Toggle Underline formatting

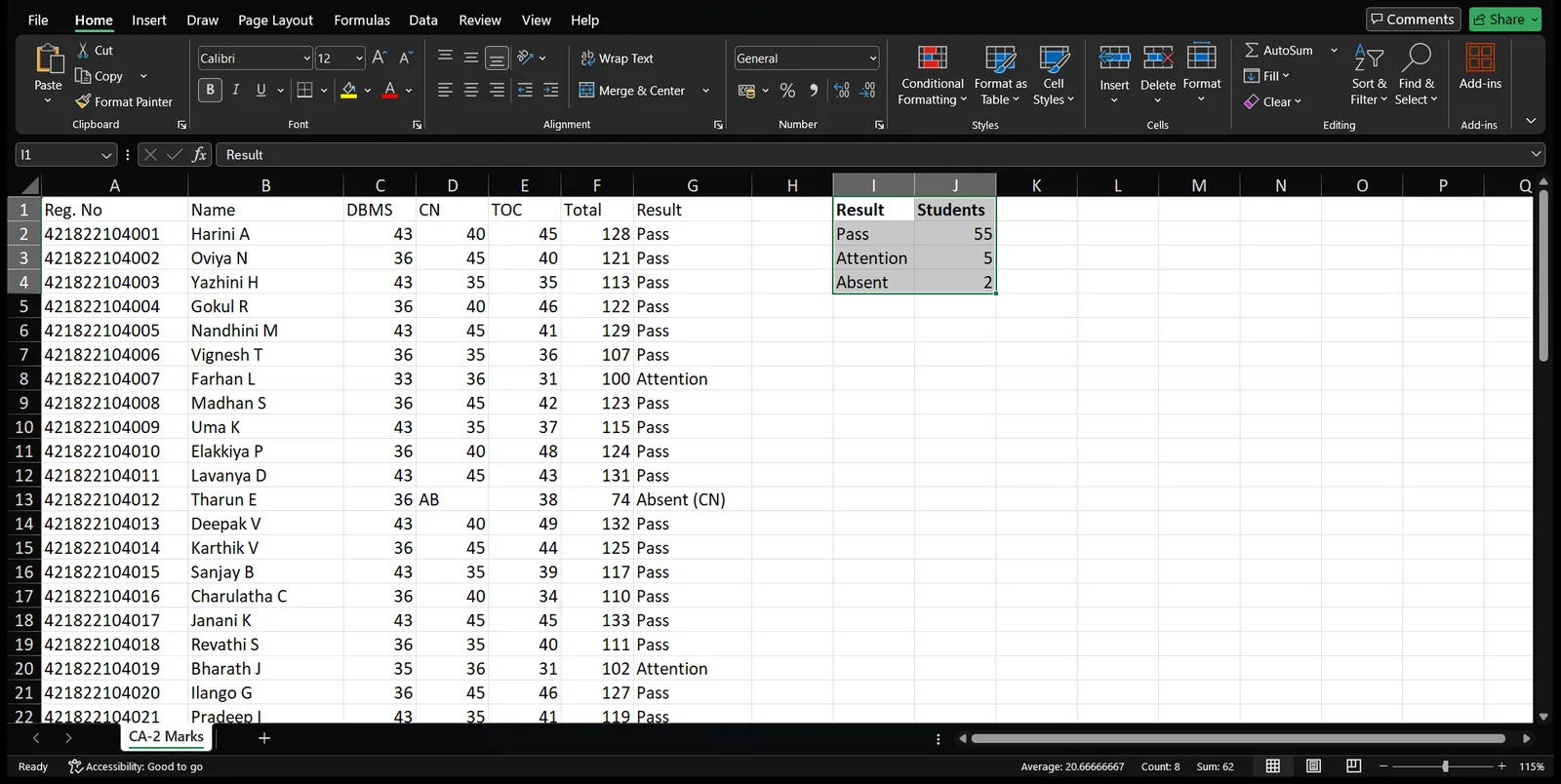260,91
